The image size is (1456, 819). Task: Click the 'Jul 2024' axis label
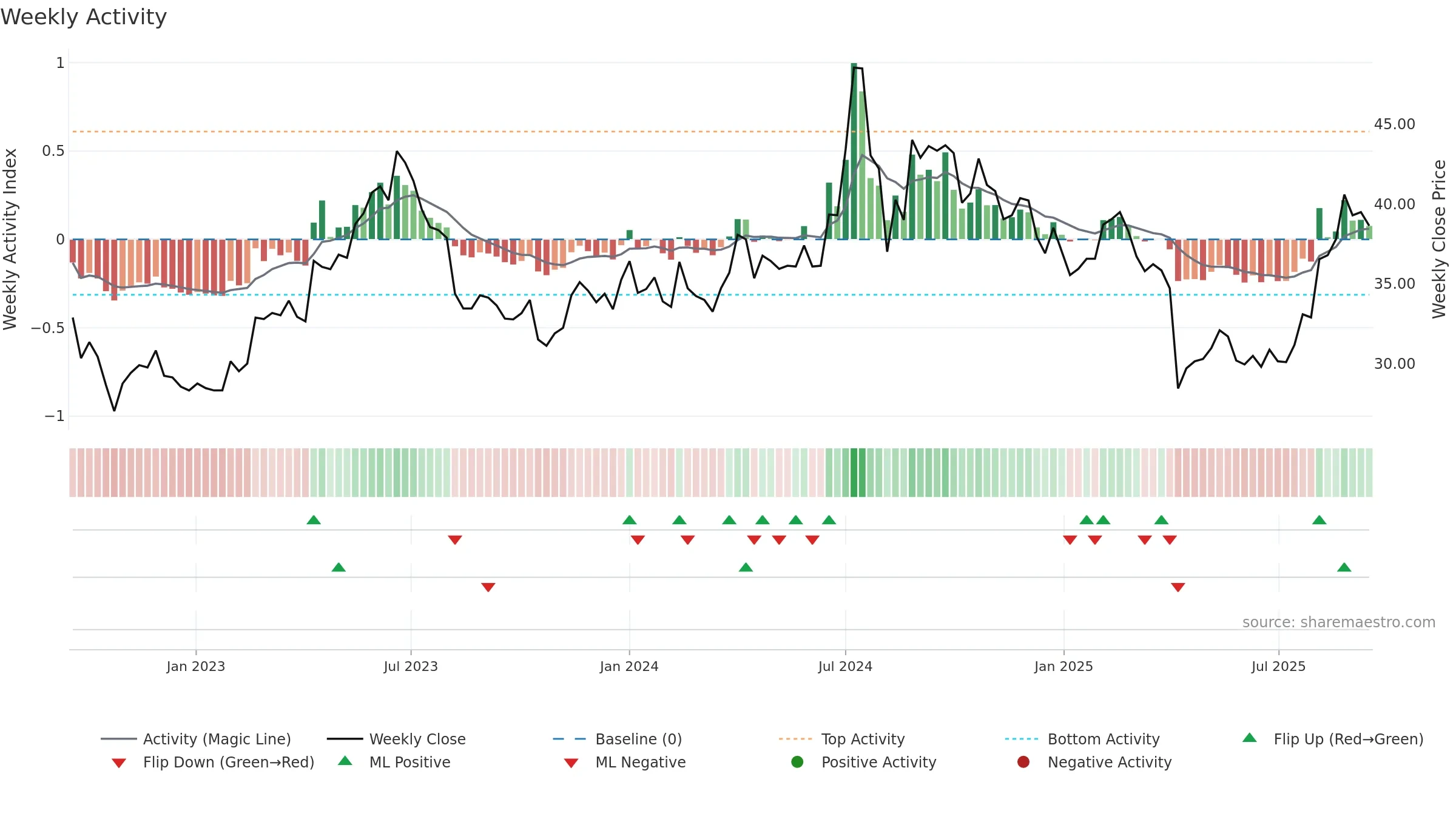click(845, 667)
